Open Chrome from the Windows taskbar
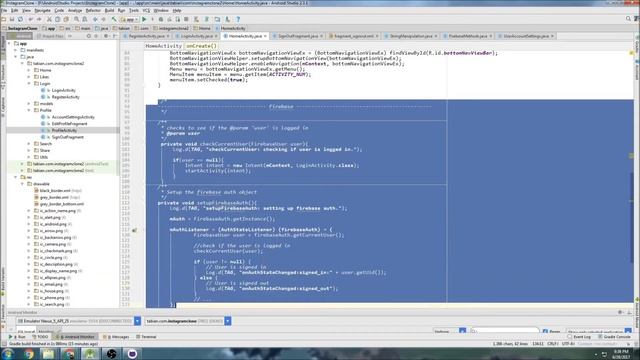Image resolution: width=640 pixels, height=360 pixels. coord(29,354)
